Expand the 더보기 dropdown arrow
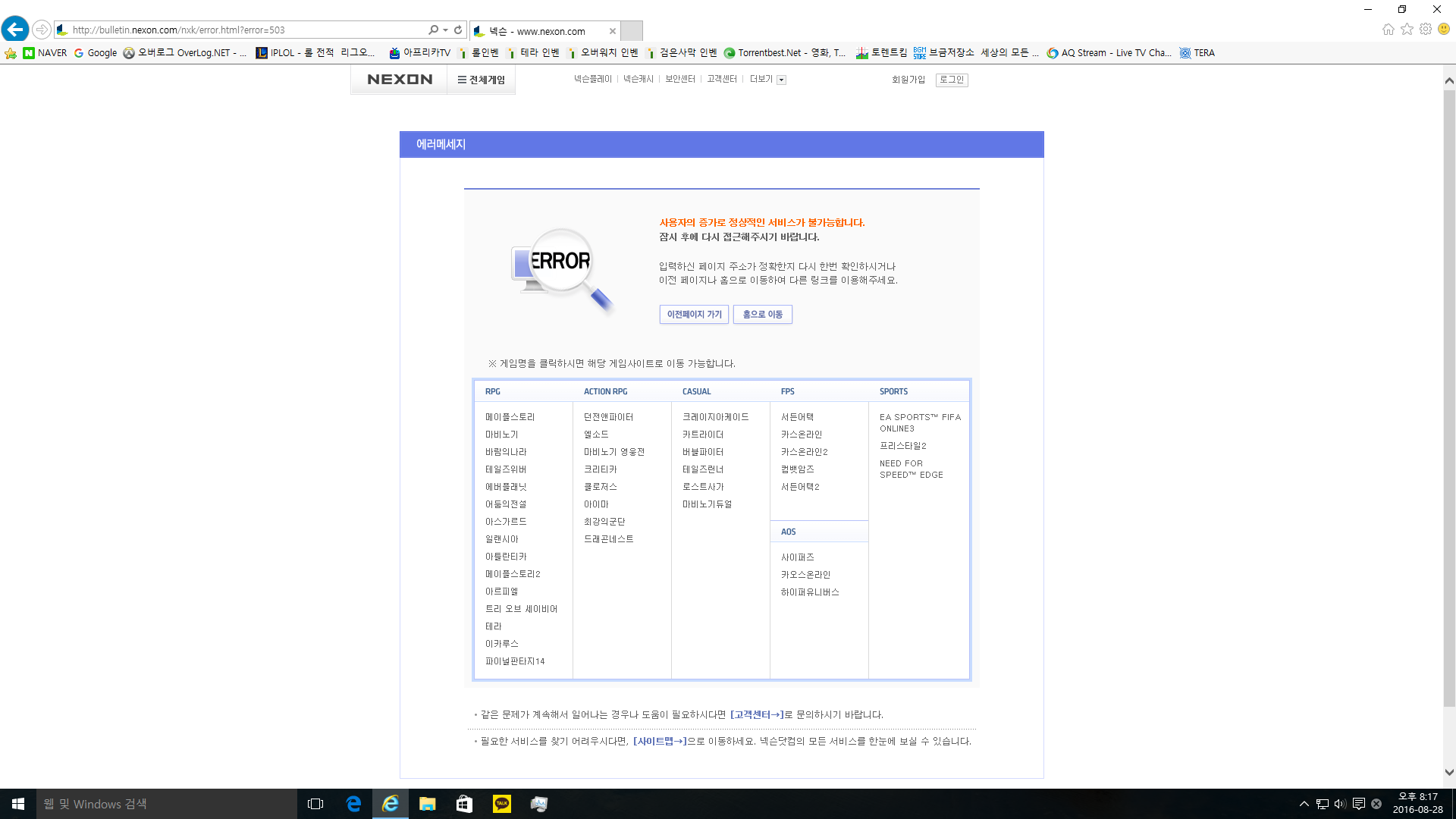 click(782, 80)
